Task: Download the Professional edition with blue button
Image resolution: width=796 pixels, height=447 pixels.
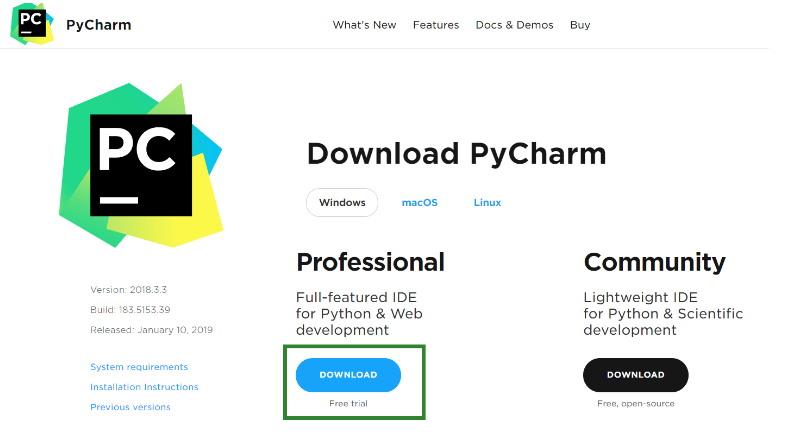Action: coord(348,375)
